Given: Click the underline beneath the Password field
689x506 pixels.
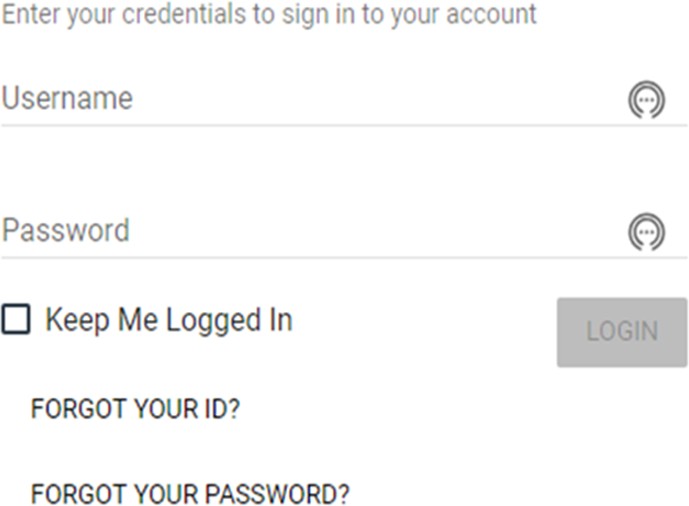Looking at the screenshot, I should click(x=344, y=258).
